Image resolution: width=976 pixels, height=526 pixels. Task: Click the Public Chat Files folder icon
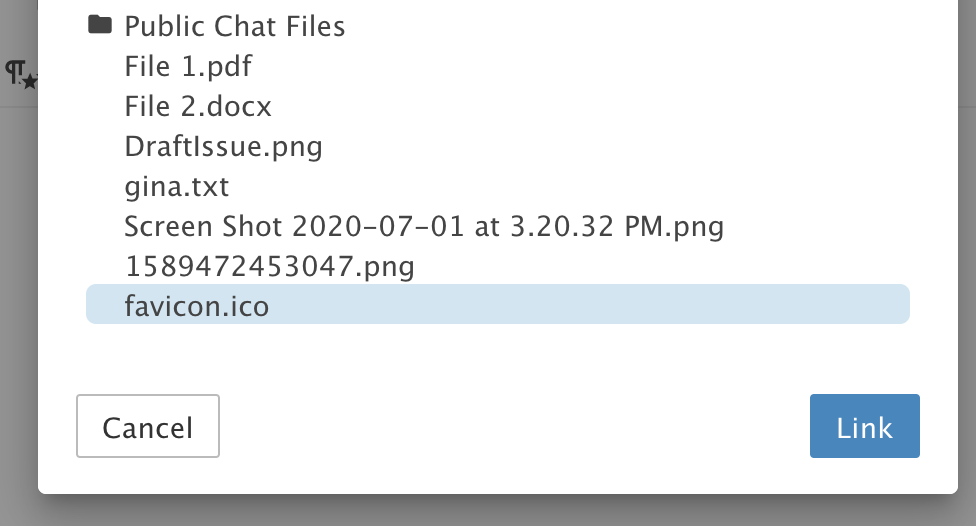tap(99, 25)
